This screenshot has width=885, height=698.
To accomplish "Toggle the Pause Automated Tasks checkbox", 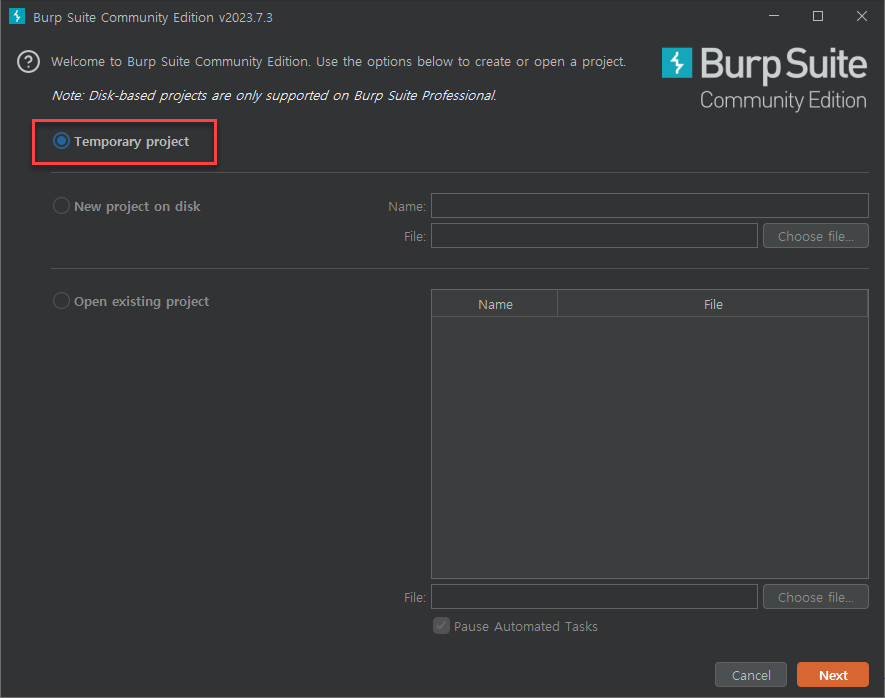I will (x=441, y=626).
